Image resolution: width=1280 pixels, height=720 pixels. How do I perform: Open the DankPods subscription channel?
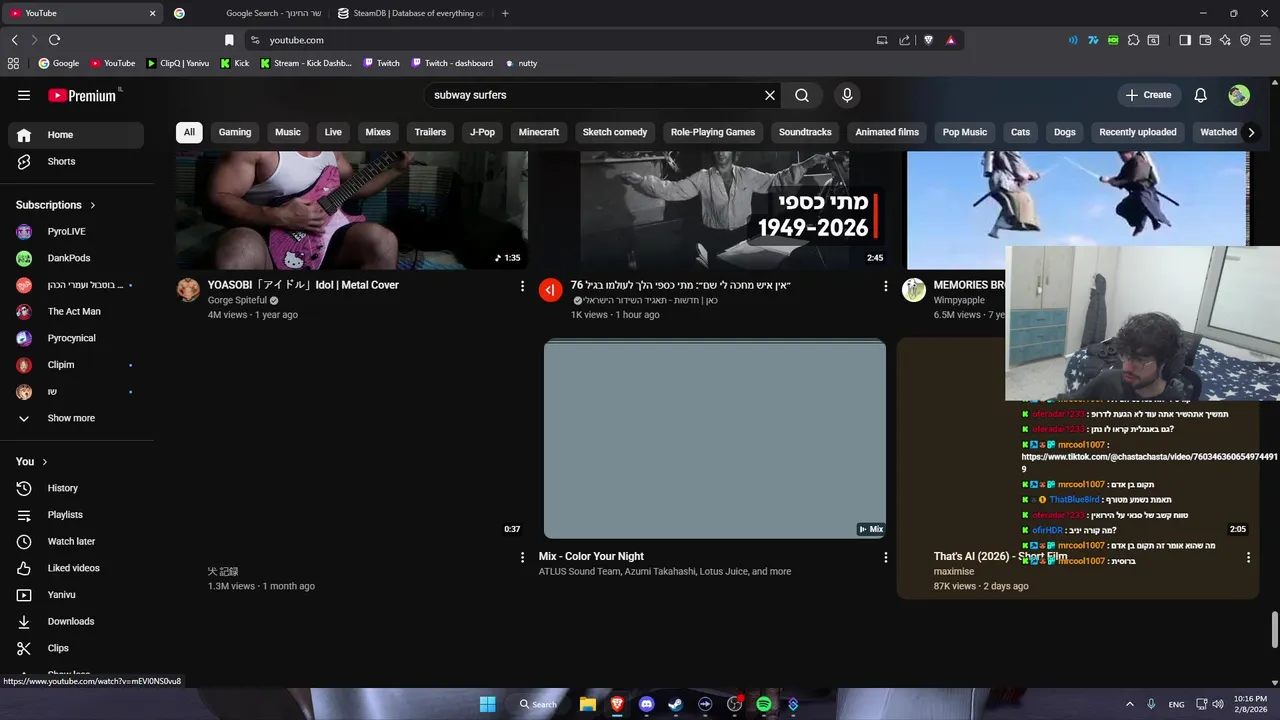pos(76,258)
